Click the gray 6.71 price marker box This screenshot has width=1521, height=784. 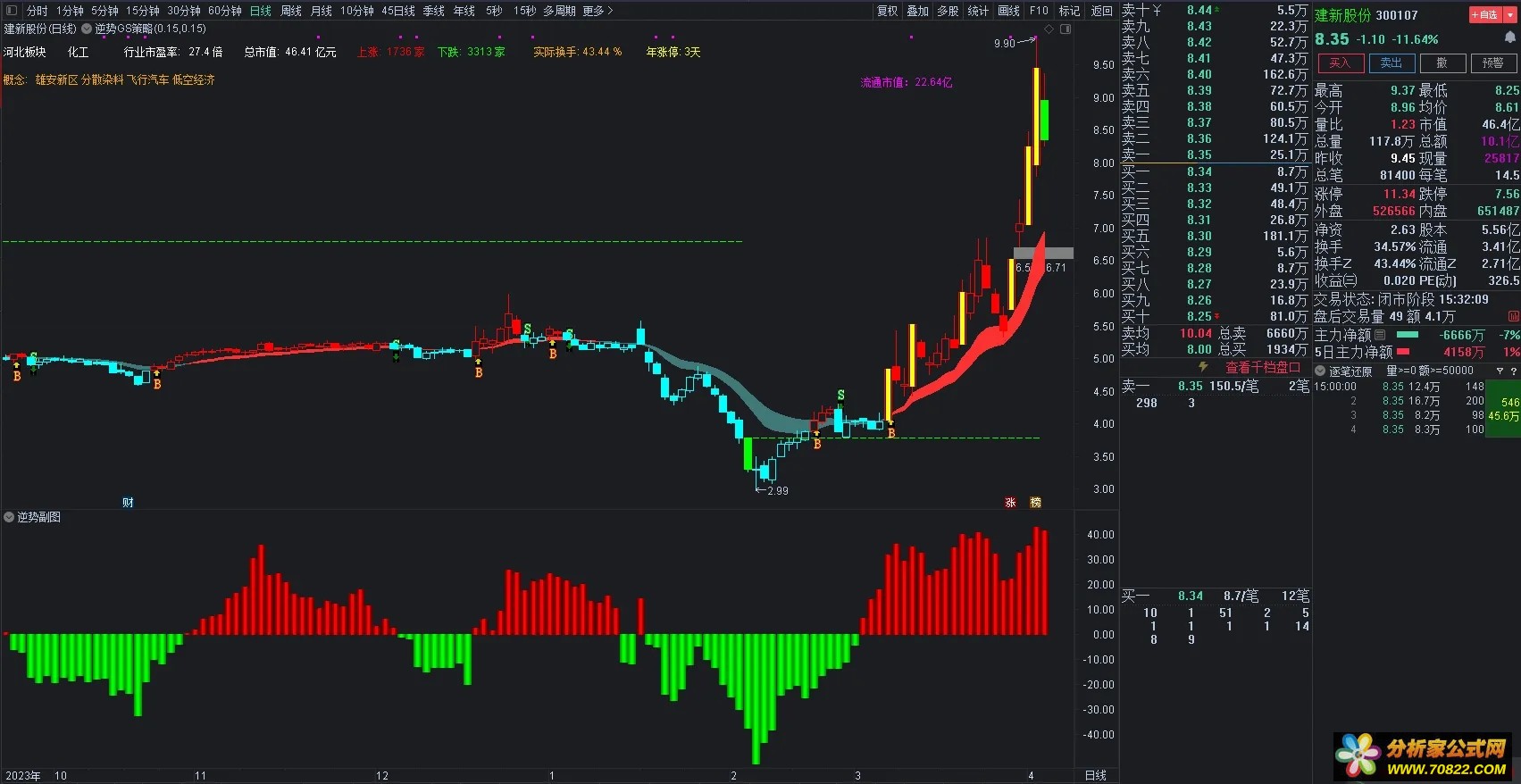coord(1043,254)
